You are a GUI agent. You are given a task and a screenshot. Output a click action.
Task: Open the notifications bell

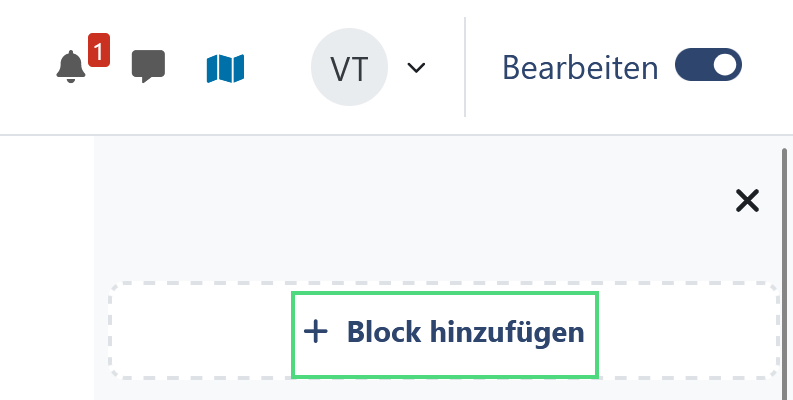tap(70, 68)
